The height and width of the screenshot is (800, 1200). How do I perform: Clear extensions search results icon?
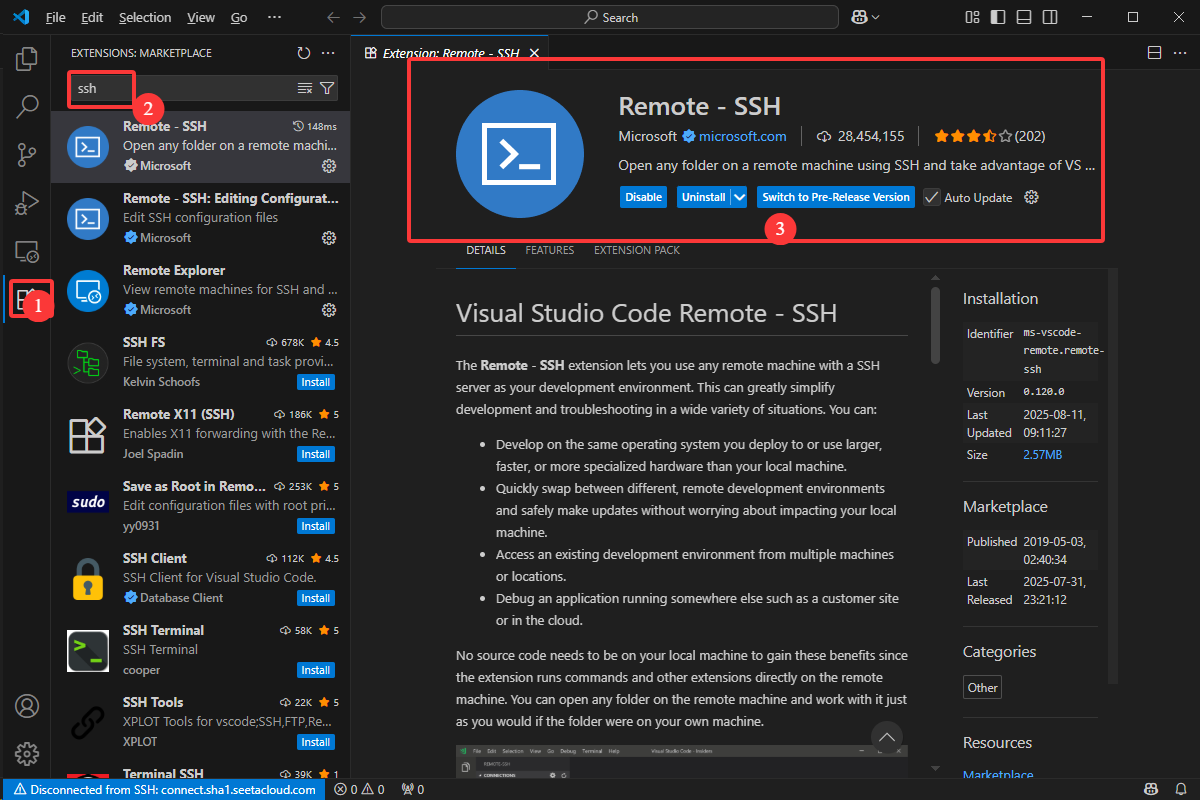tap(305, 88)
